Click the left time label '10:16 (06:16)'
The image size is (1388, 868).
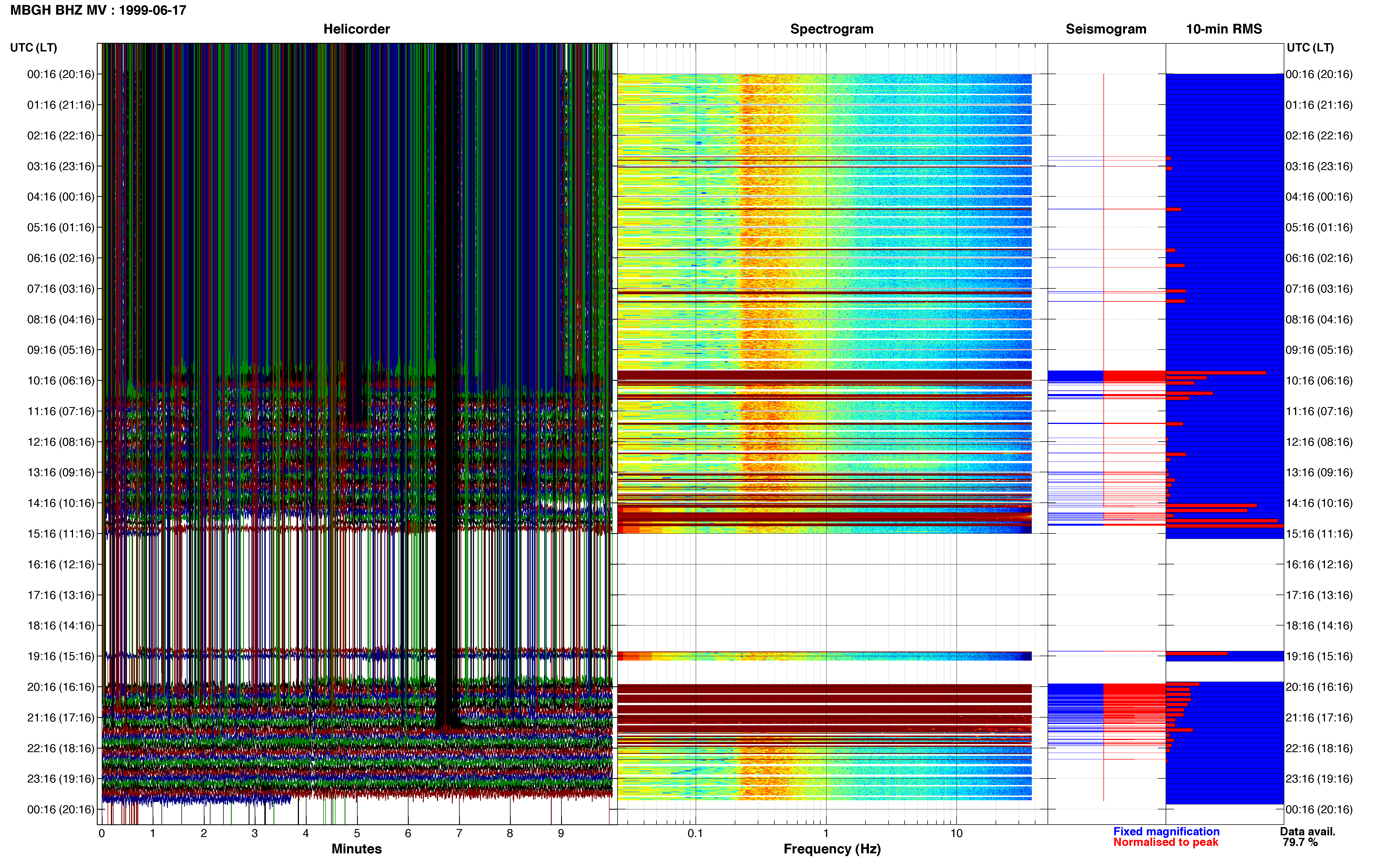(61, 380)
